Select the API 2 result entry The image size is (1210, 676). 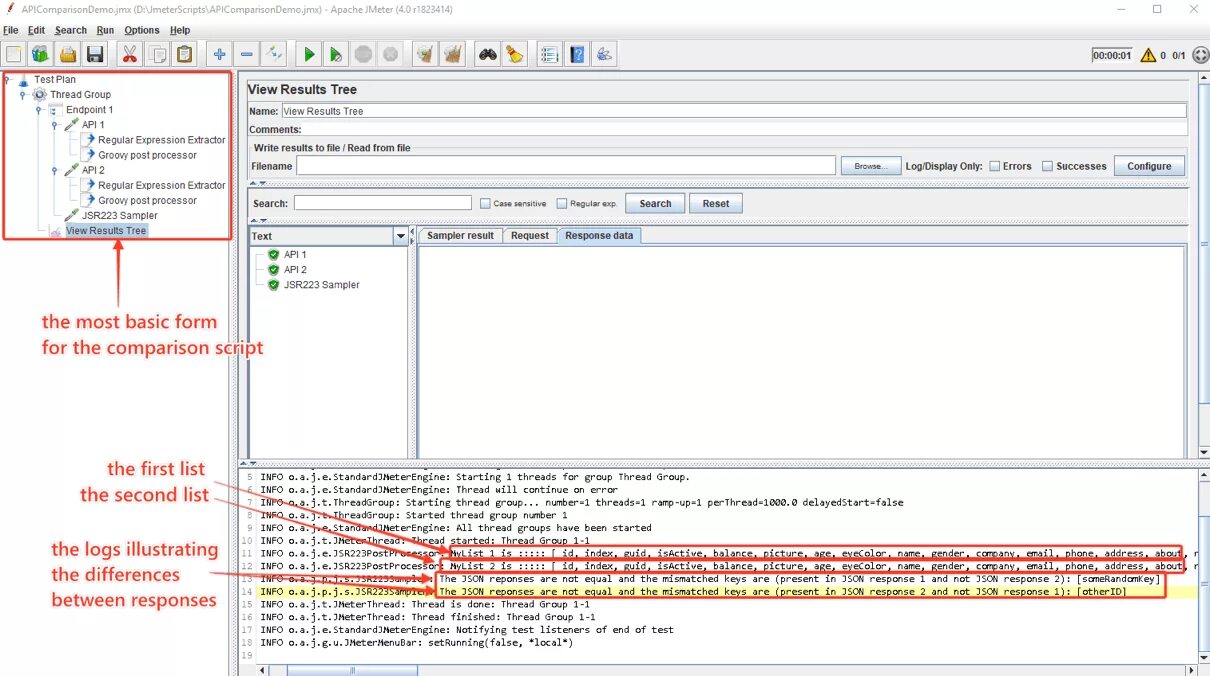coord(295,270)
